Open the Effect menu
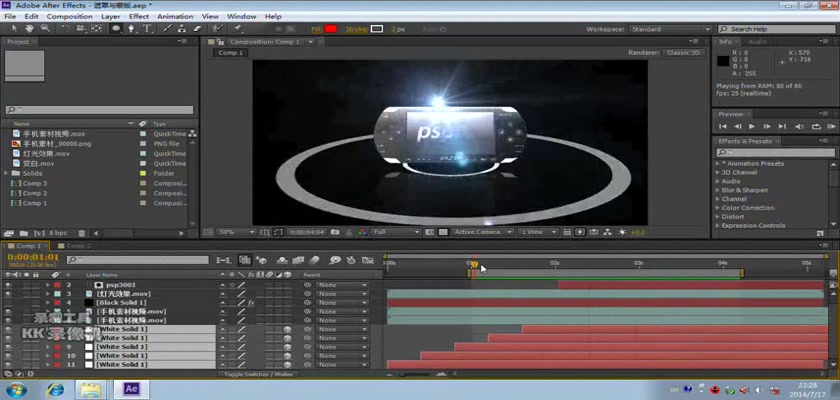The height and width of the screenshot is (400, 840). tap(139, 17)
